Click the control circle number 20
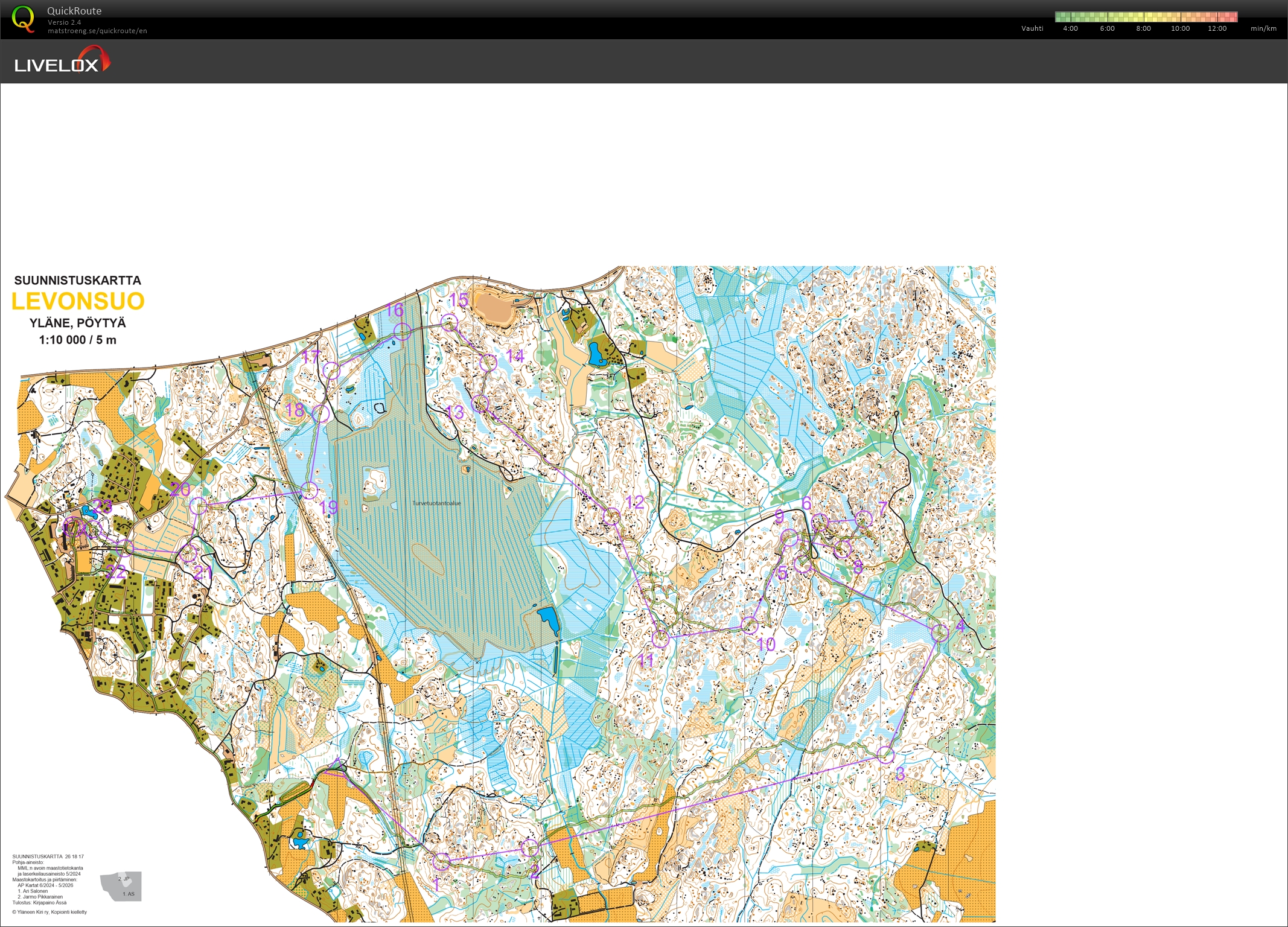The height and width of the screenshot is (927, 1288). point(199,506)
